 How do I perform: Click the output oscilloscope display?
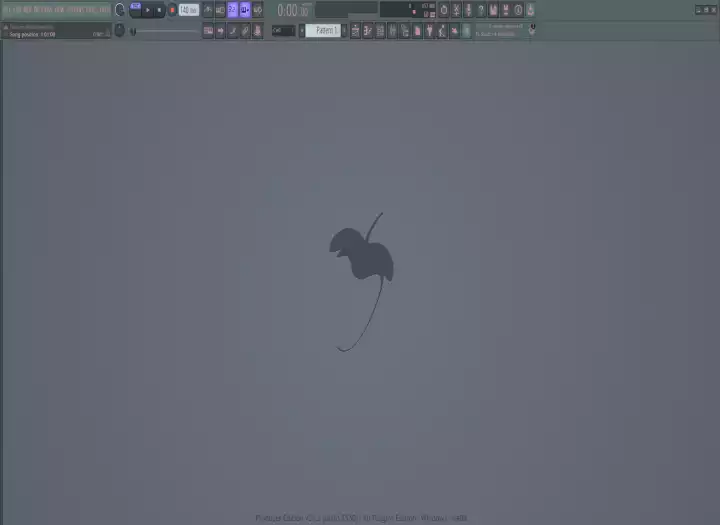pos(346,10)
